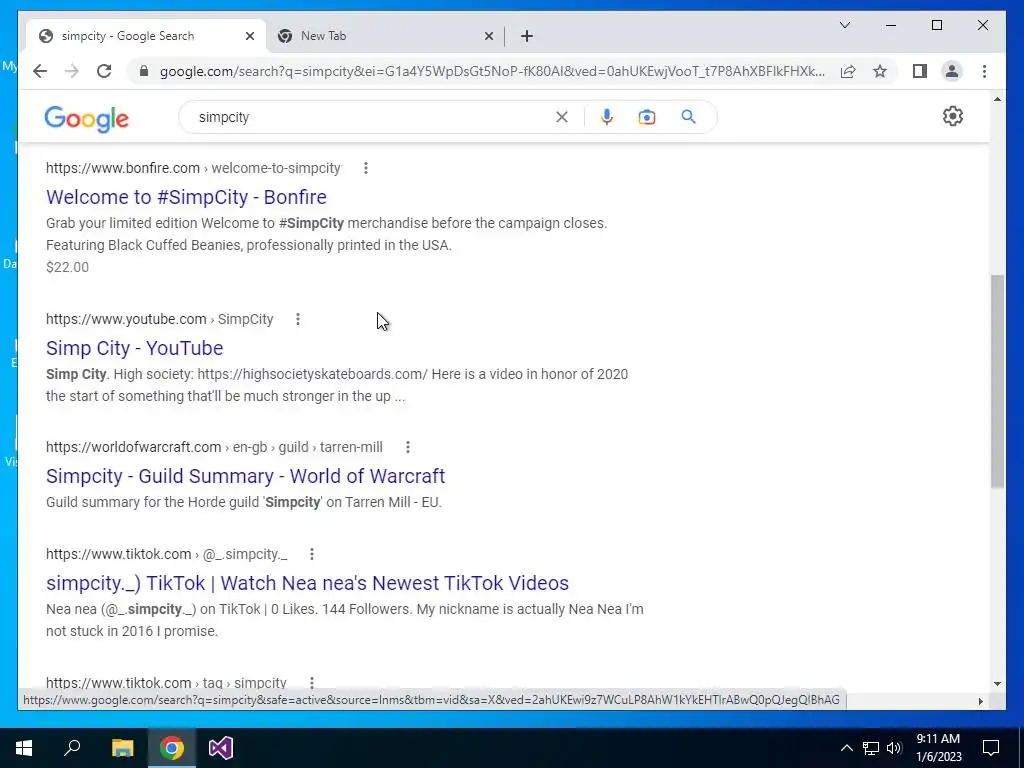Open network status tray icon
This screenshot has width=1024, height=768.
(871, 748)
